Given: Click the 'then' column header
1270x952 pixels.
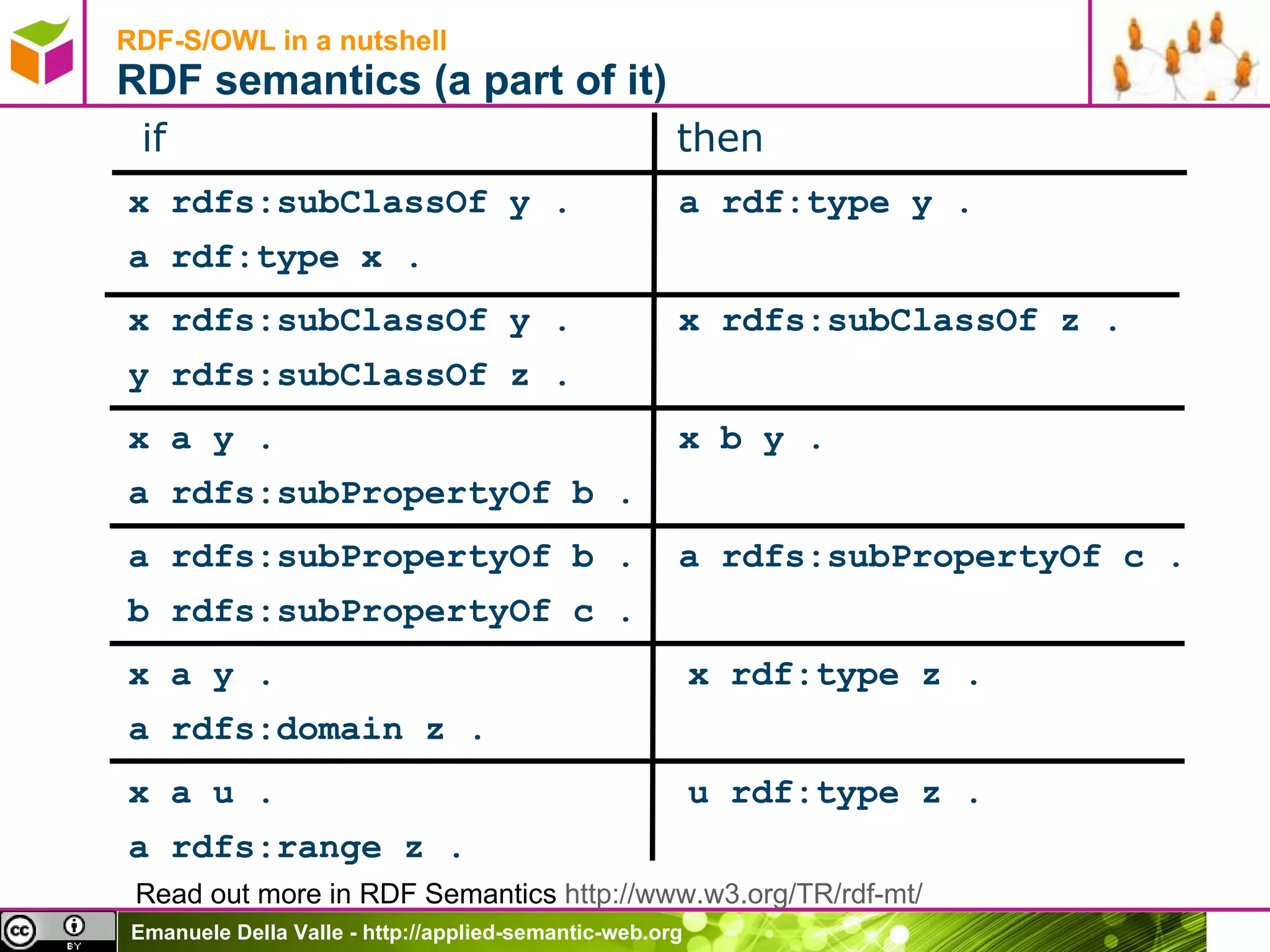Looking at the screenshot, I should point(719,138).
